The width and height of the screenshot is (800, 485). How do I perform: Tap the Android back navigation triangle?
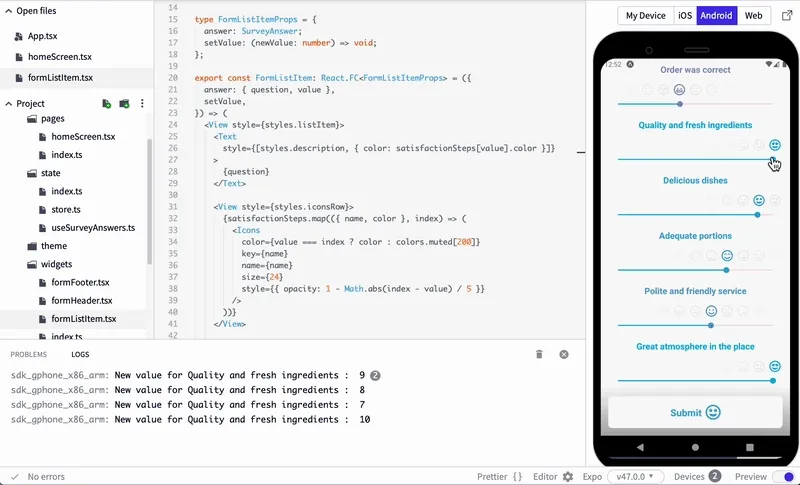[640, 447]
